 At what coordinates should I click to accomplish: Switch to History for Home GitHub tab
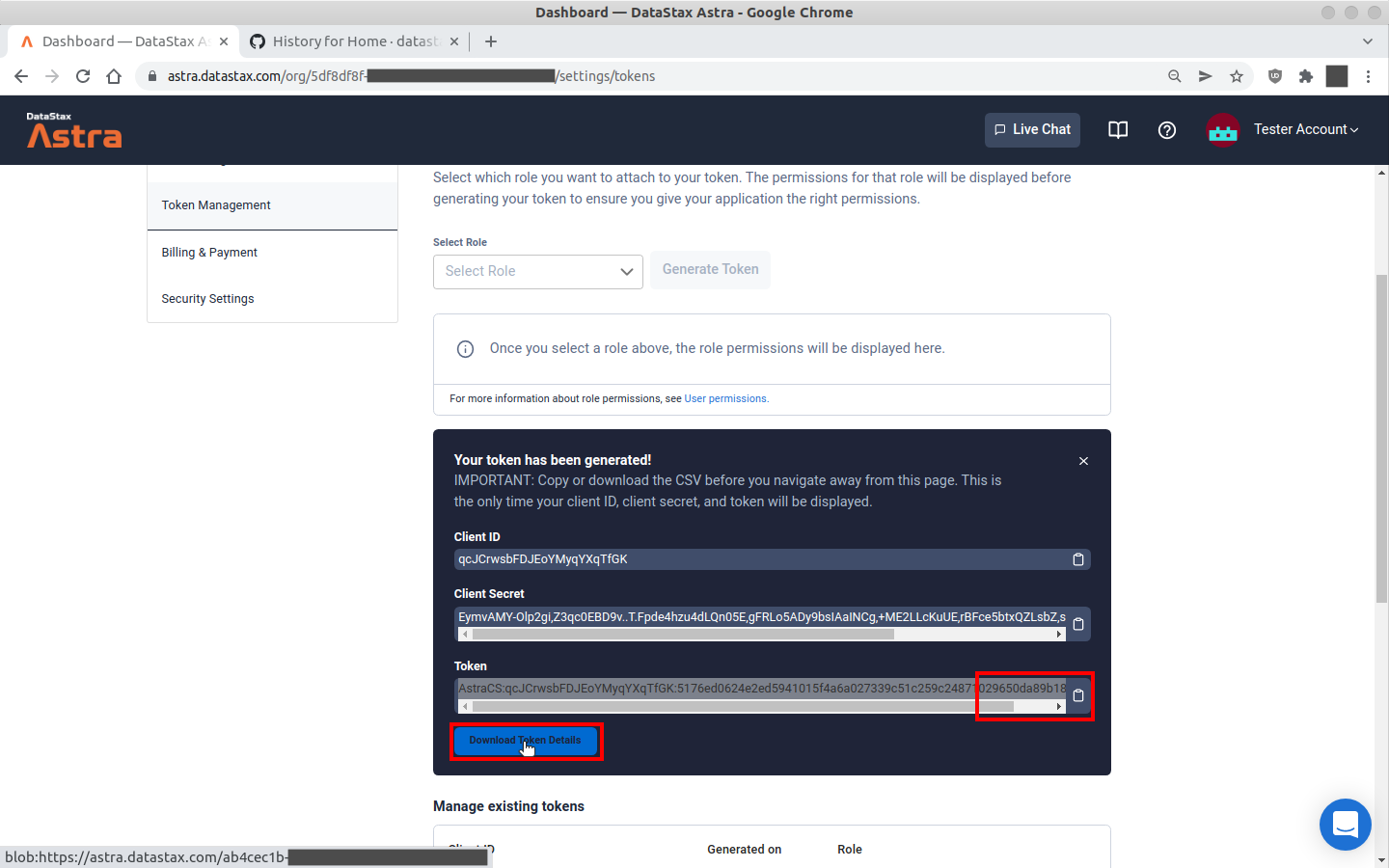click(x=353, y=41)
